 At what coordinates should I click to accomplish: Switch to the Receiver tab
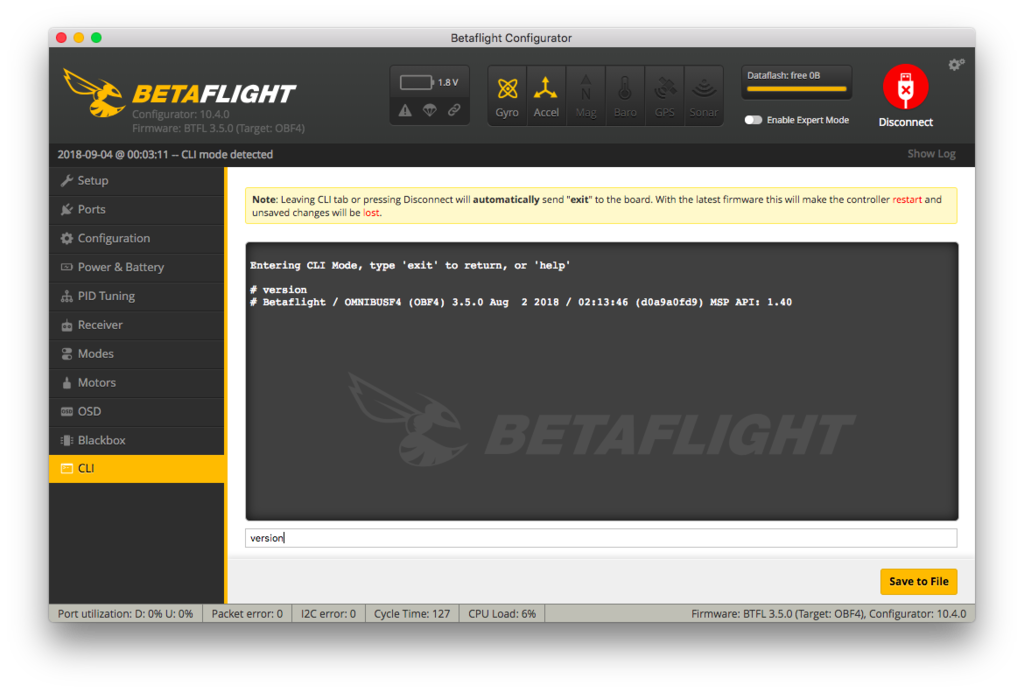click(136, 324)
